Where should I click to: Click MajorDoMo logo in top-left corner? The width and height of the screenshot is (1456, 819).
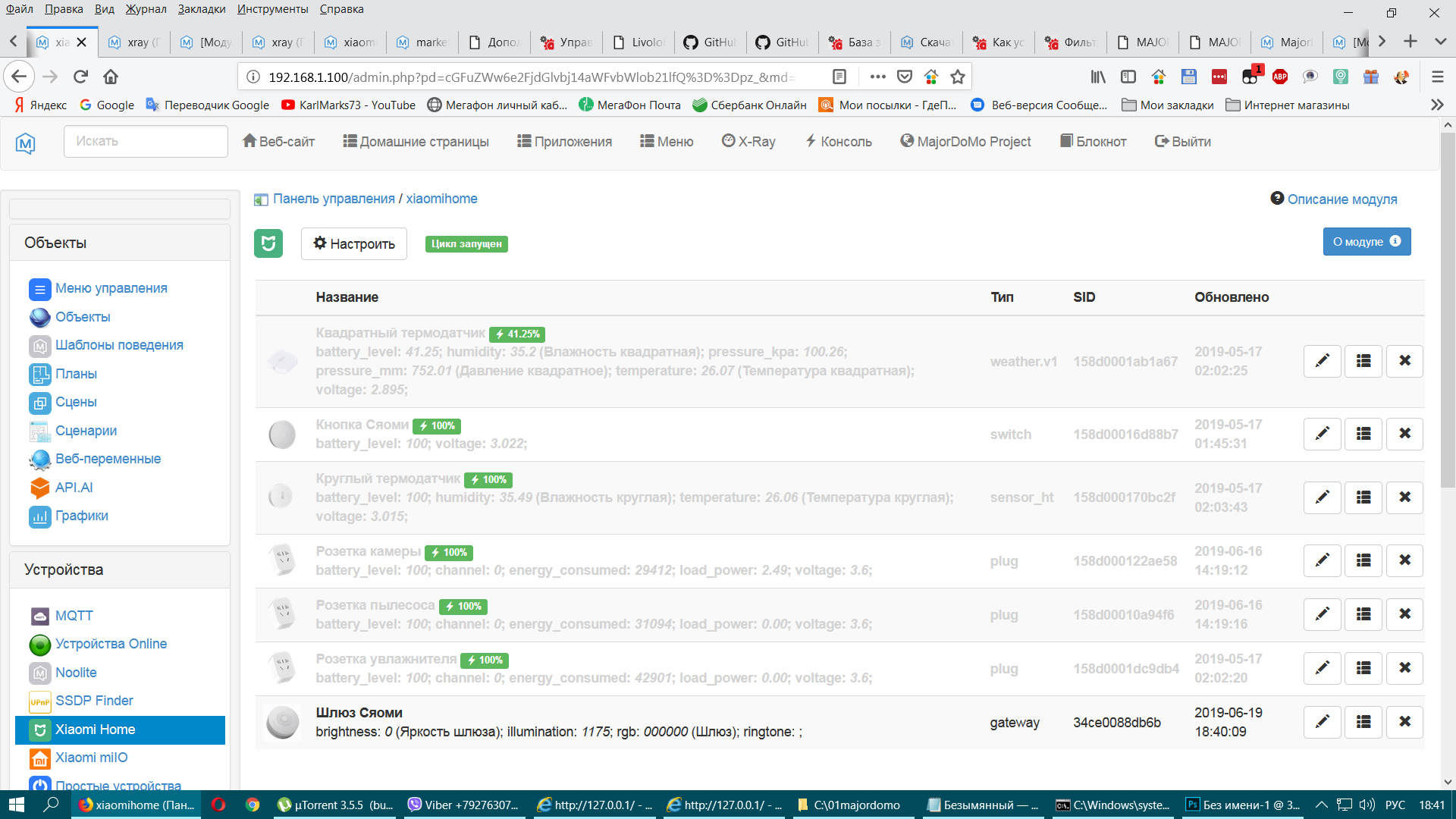[26, 142]
